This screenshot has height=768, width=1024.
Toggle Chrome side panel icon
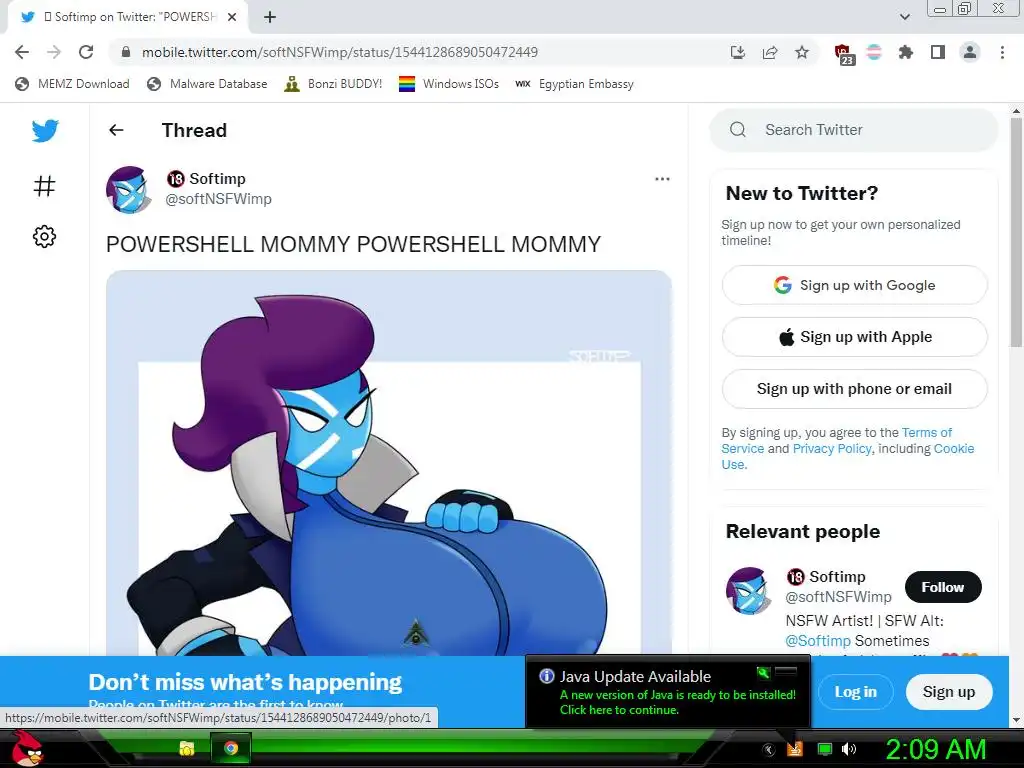pos(938,52)
